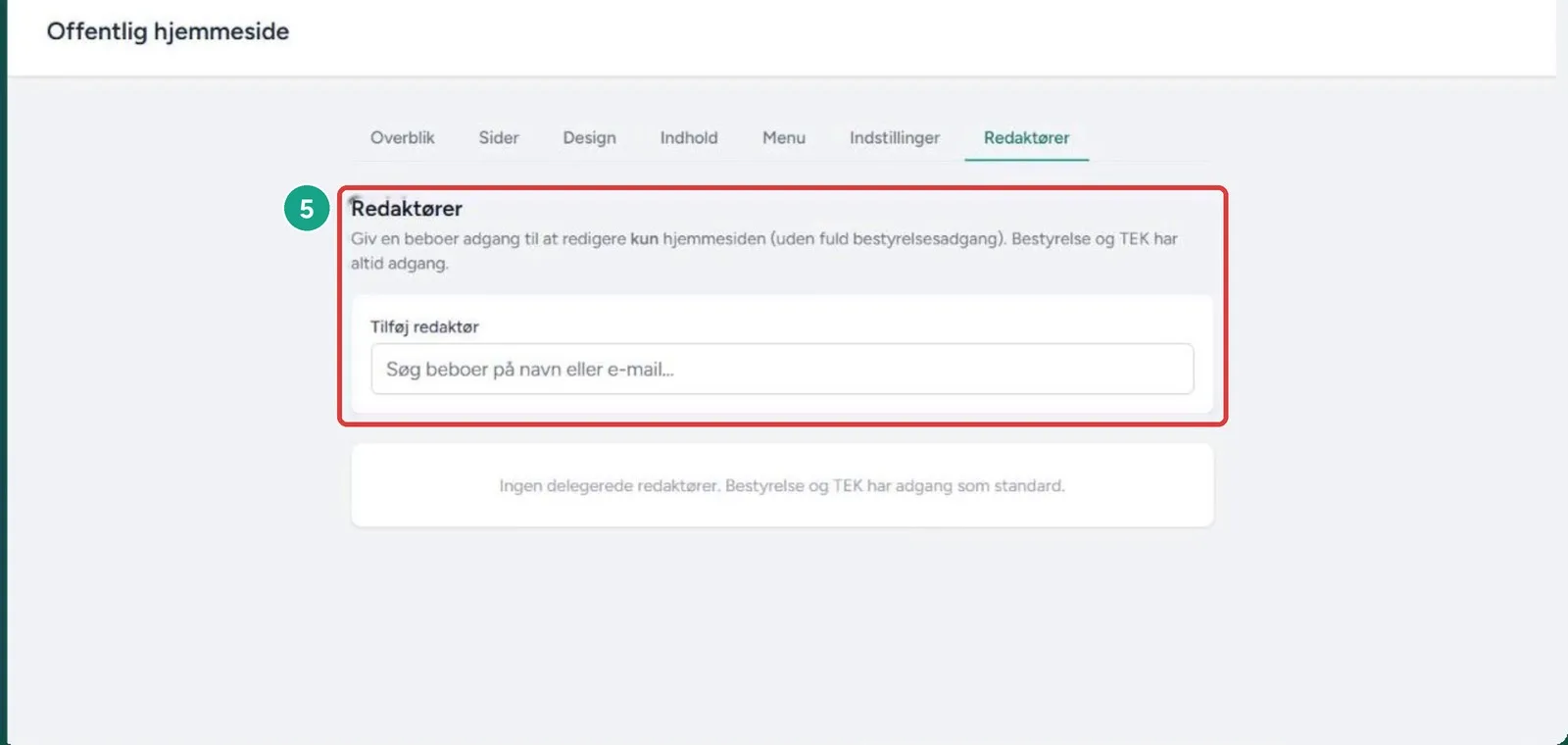Focus the 'Søg beboer på navn eller e-mail' field
The width and height of the screenshot is (1568, 745).
[x=782, y=369]
